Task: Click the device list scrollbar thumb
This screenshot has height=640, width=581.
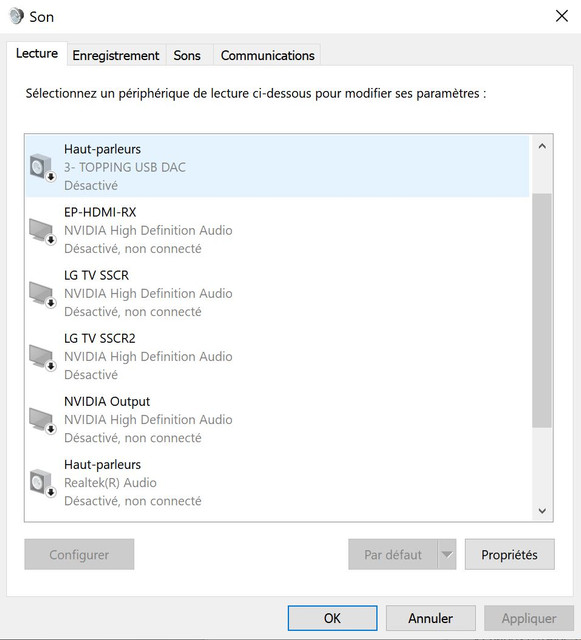Action: coord(542,310)
